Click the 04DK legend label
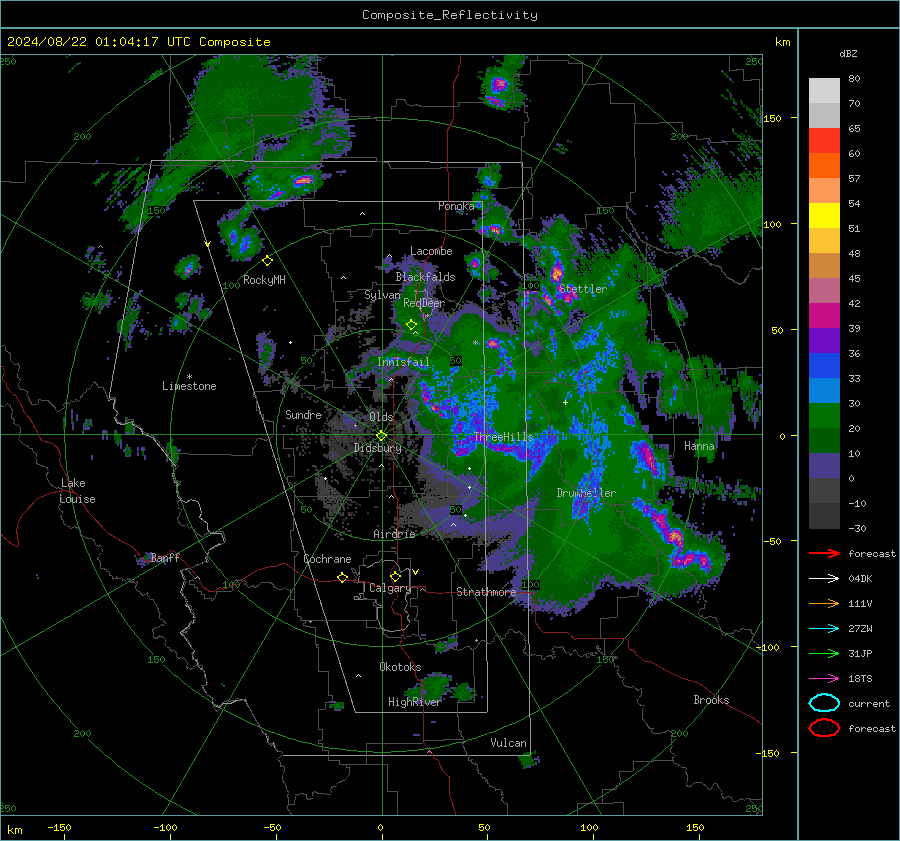The width and height of the screenshot is (900, 841). click(860, 579)
